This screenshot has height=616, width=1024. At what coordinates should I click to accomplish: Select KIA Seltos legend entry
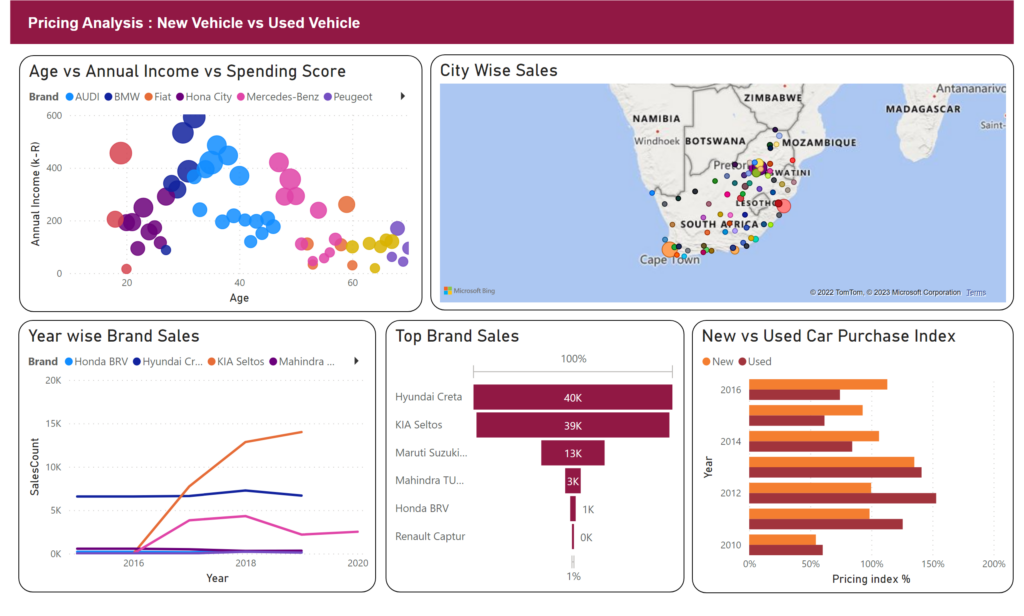236,361
